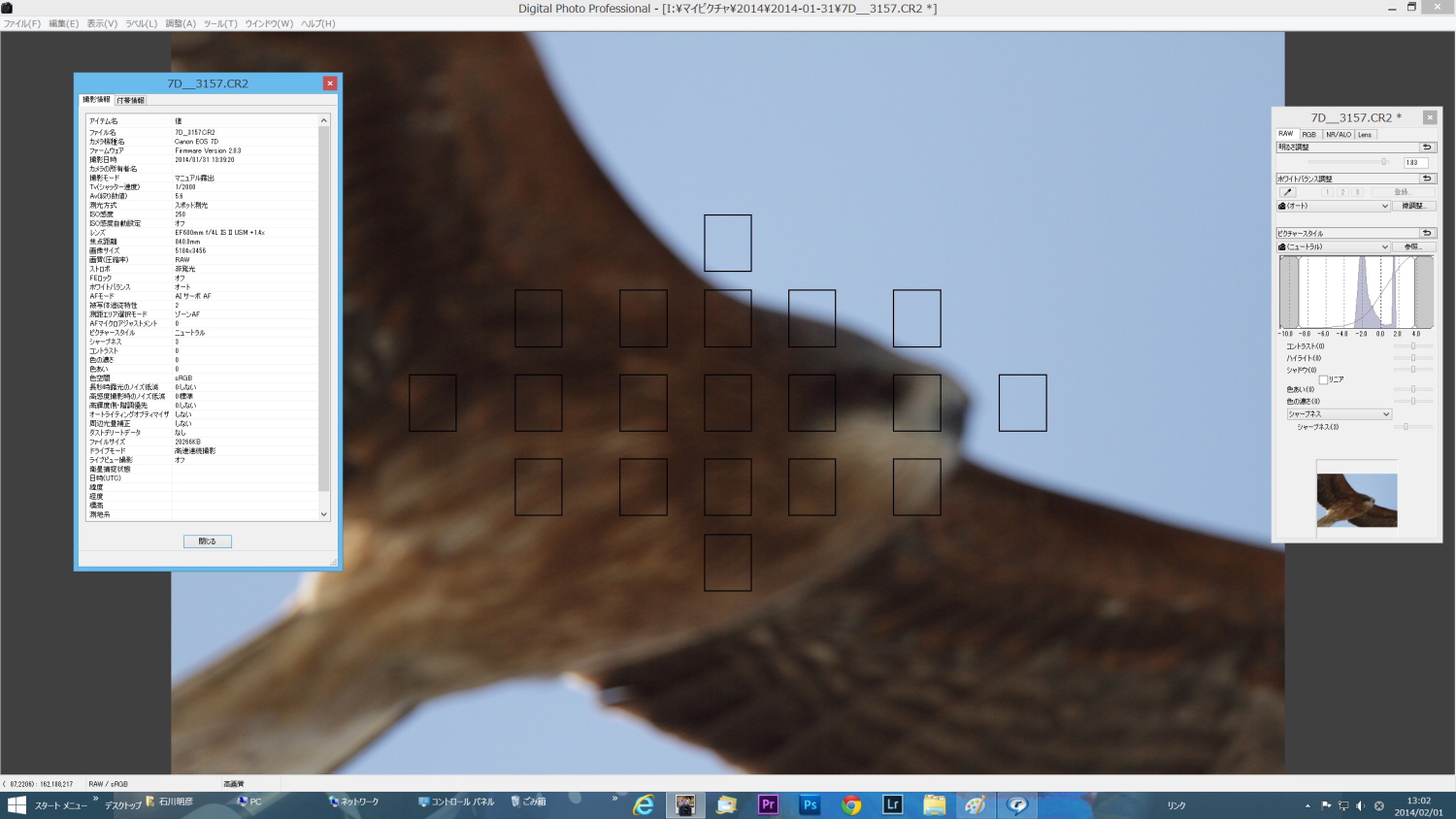The image size is (1456, 819).
Task: Adjust the 色の濃さ slider
Action: click(x=1412, y=401)
